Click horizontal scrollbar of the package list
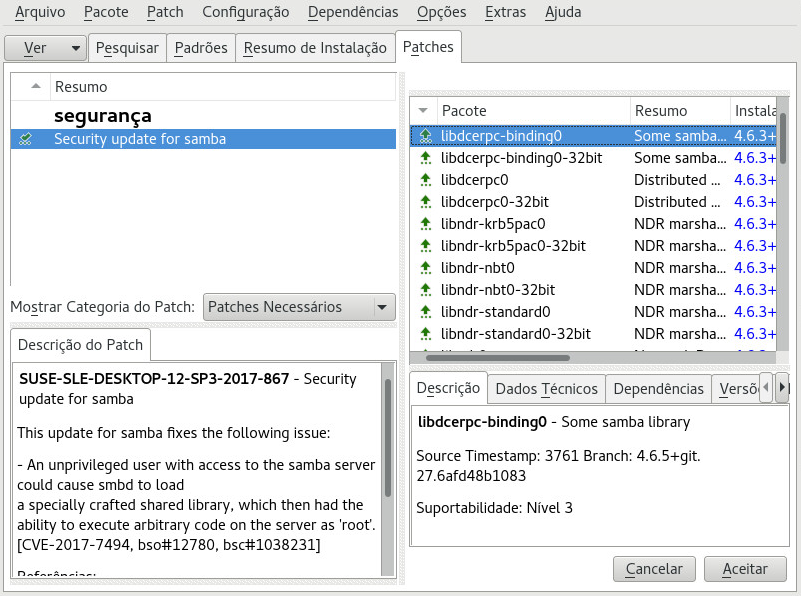The height and width of the screenshot is (596, 801). click(498, 357)
